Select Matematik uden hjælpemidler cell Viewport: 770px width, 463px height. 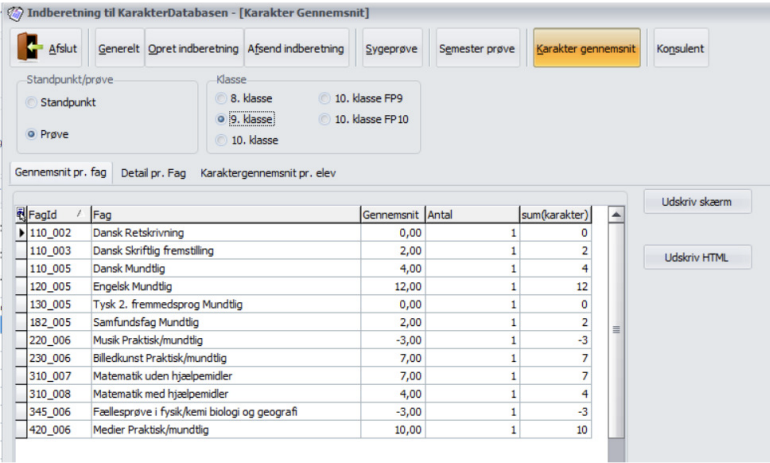[x=225, y=376]
